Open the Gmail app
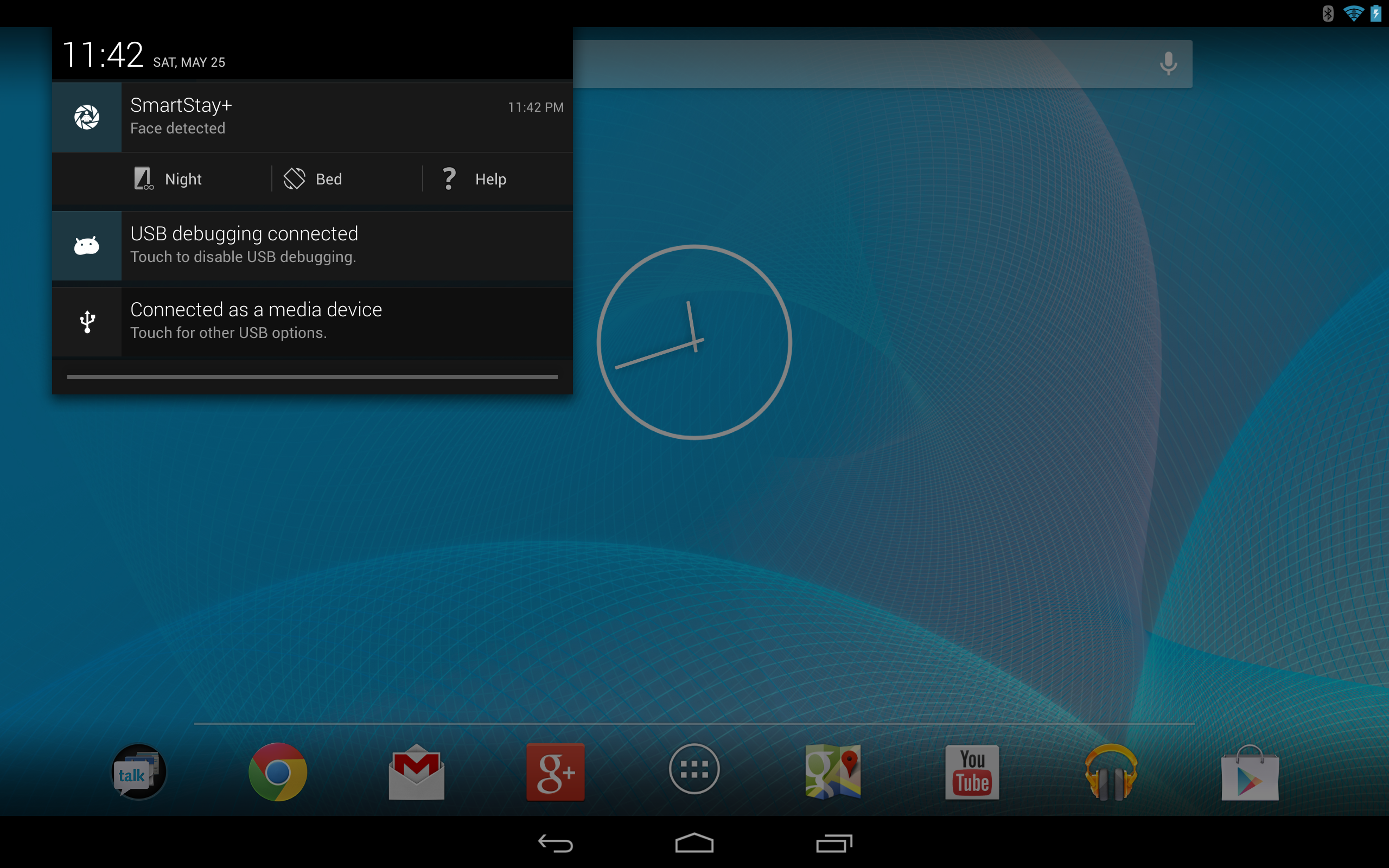 pos(417,771)
